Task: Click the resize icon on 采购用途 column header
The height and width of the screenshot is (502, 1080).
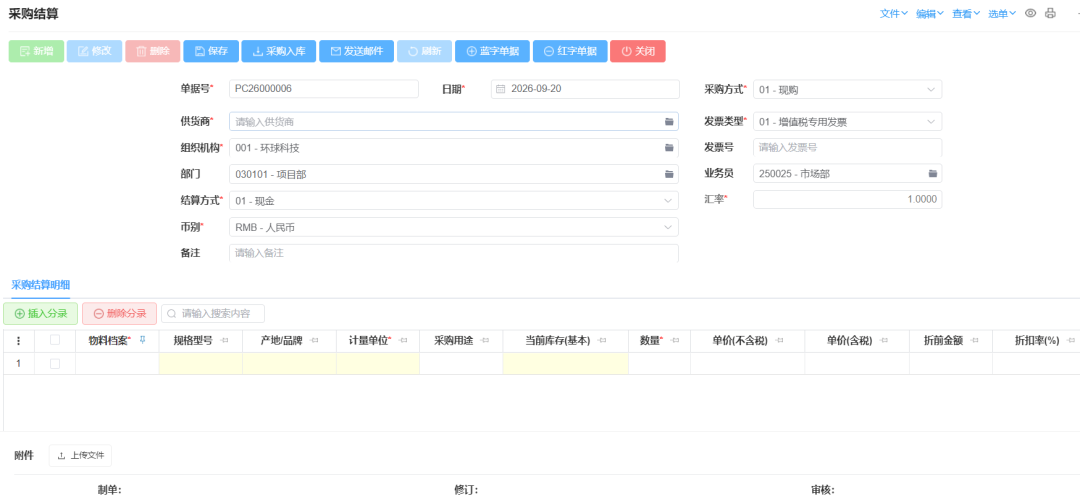Action: click(485, 340)
